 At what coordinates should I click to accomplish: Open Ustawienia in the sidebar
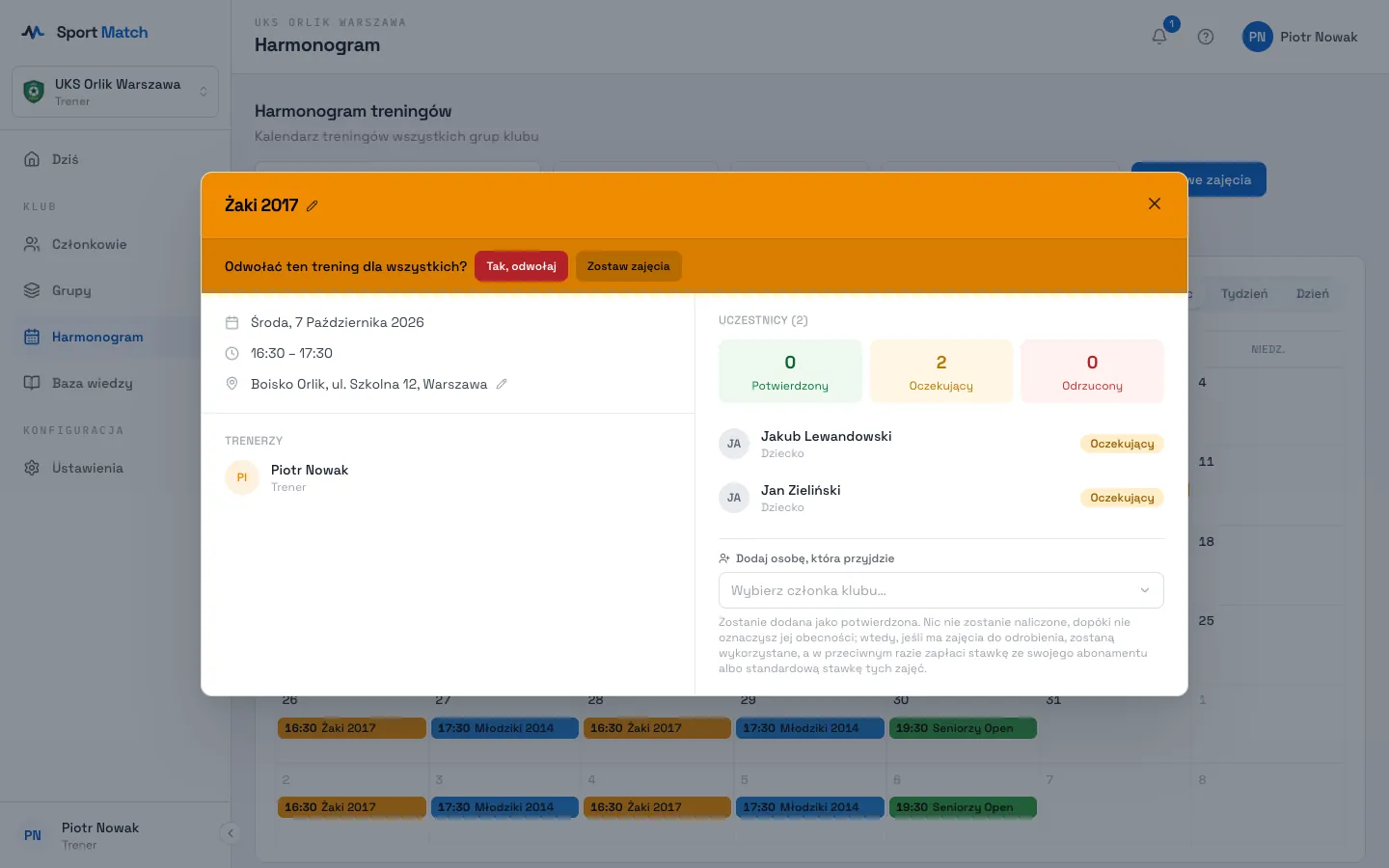coord(116,468)
